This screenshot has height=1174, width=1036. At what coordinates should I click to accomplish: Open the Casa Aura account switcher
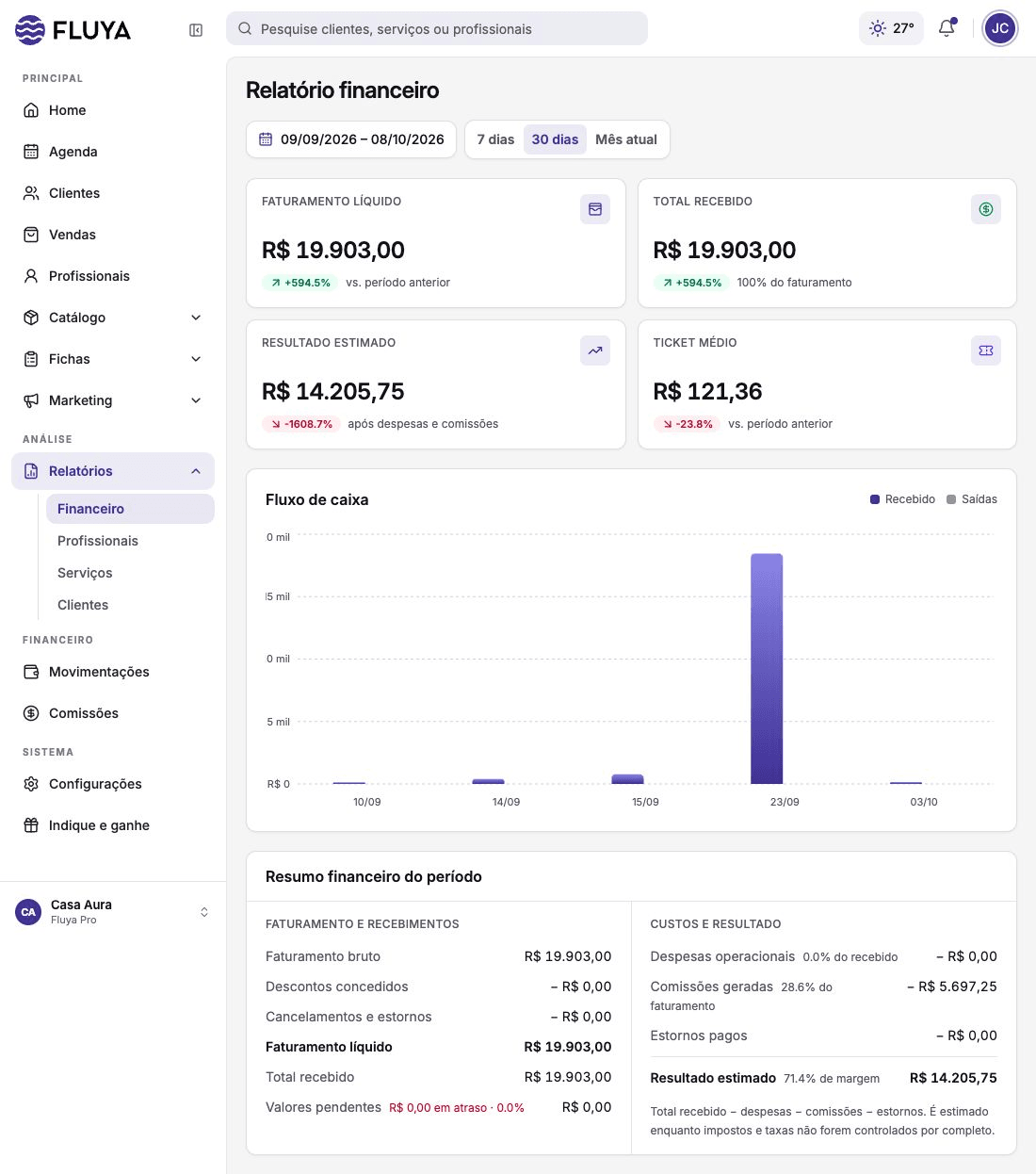[113, 912]
